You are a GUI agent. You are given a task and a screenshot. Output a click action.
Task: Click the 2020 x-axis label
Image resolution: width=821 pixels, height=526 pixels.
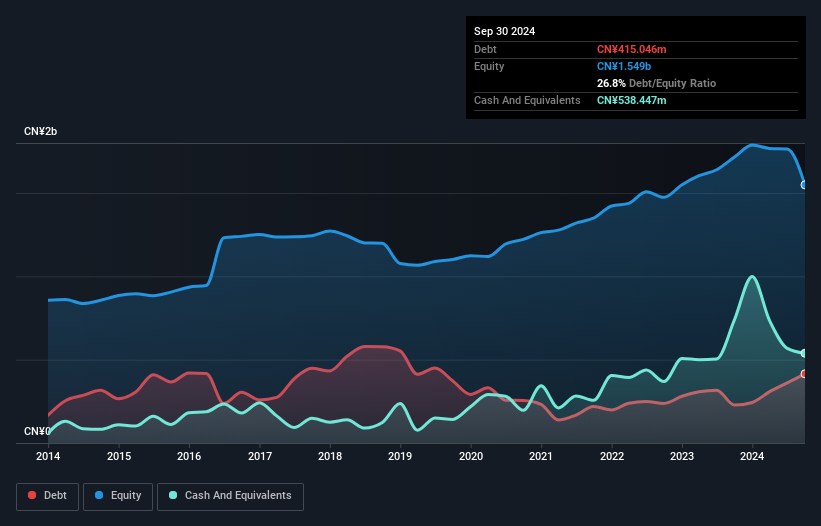471,456
